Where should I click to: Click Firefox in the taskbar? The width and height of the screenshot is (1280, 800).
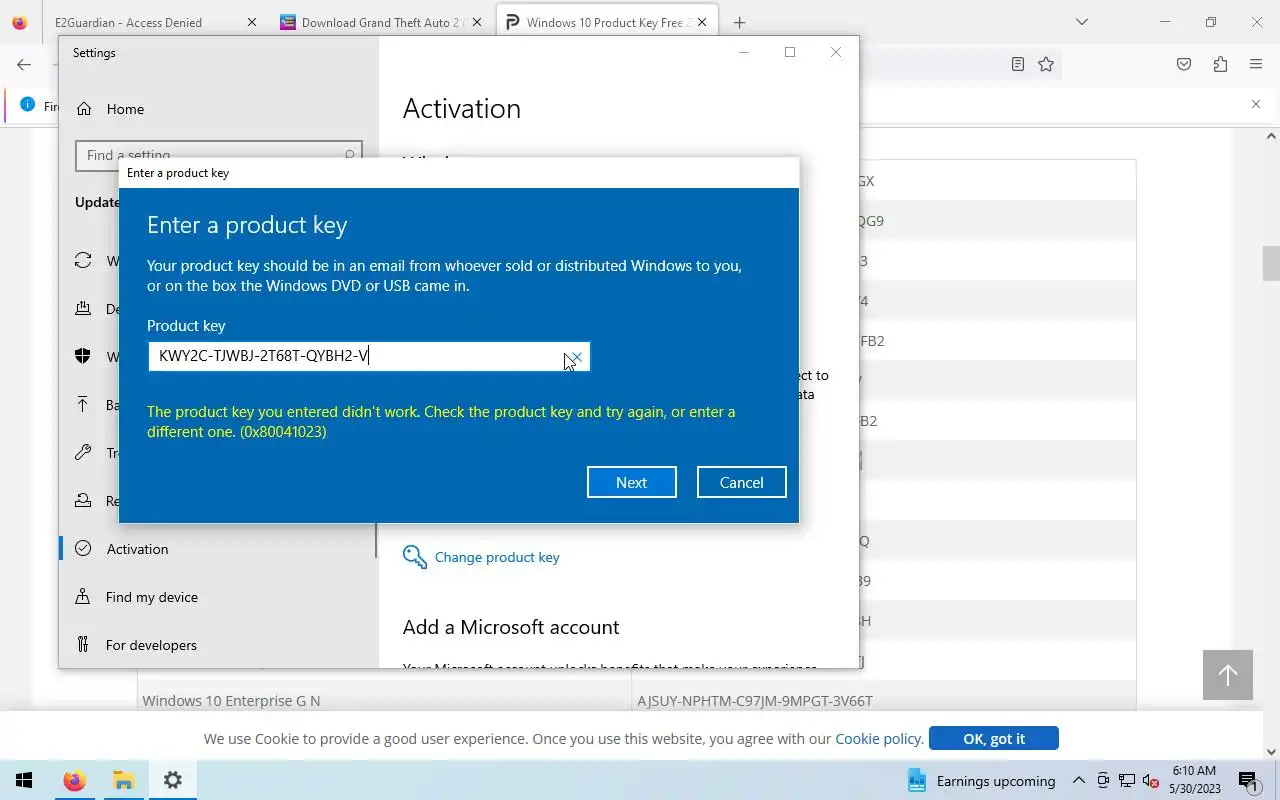tap(74, 780)
